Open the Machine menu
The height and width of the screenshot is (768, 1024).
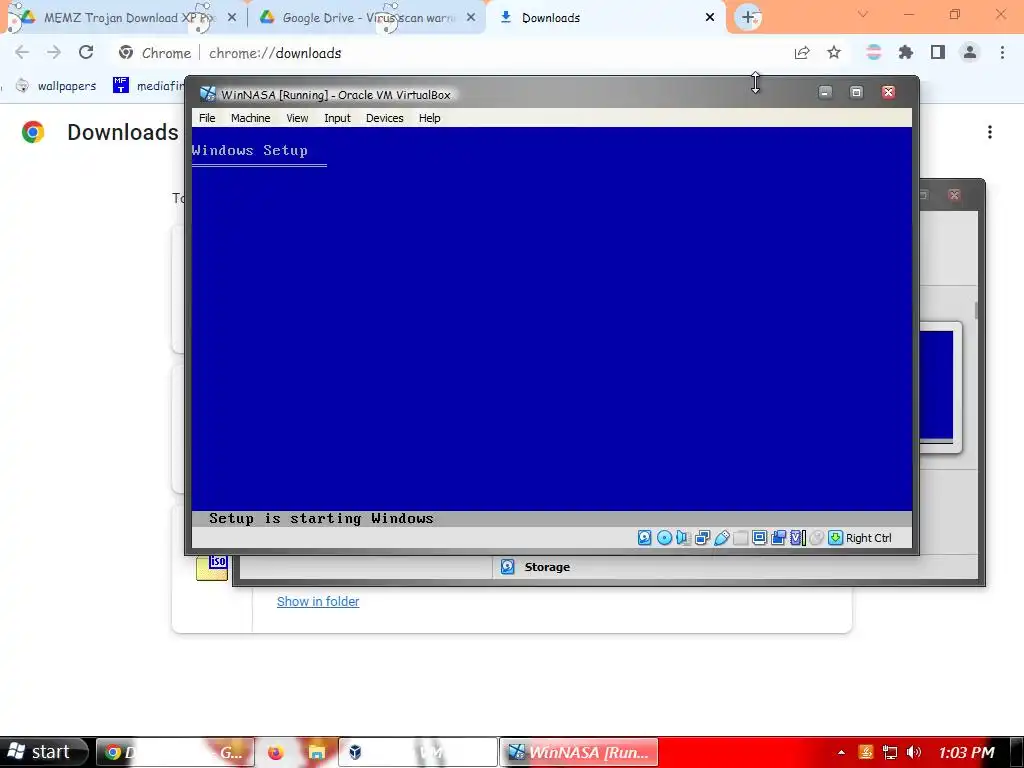[x=250, y=118]
